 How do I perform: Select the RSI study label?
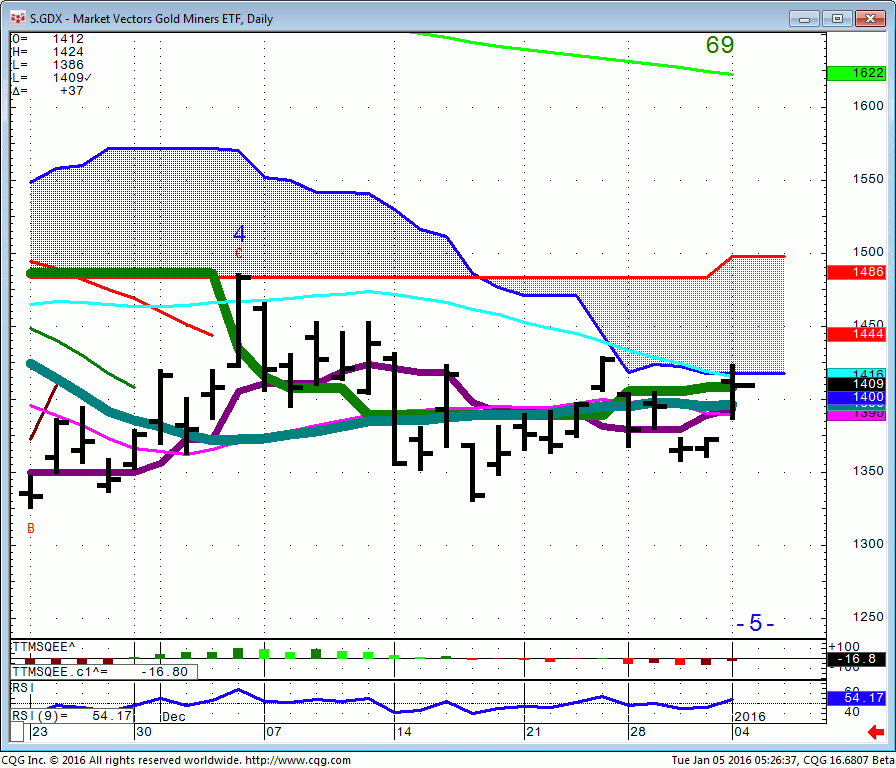tap(21, 688)
